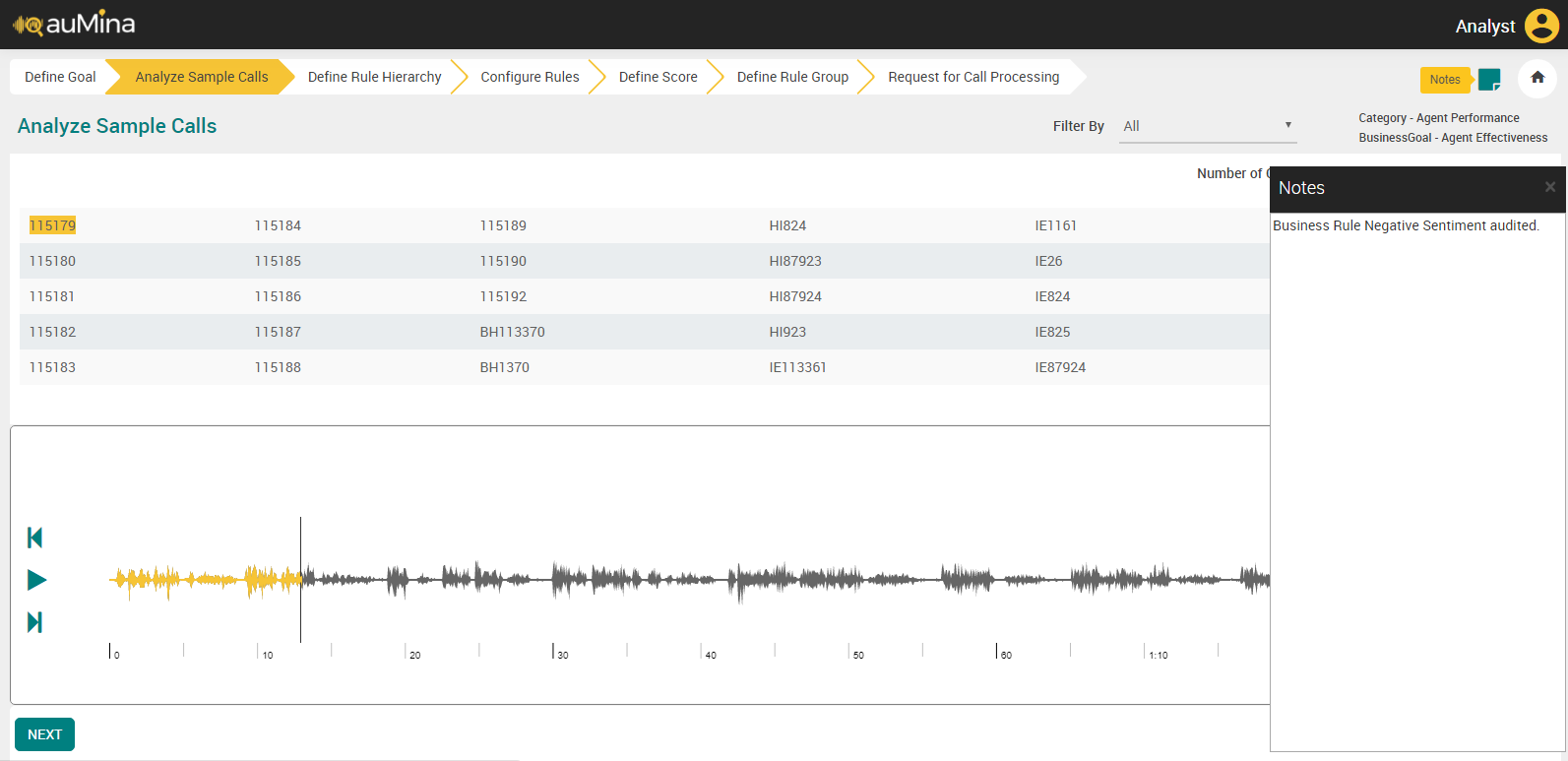Open Configure Rules step
The width and height of the screenshot is (1568, 761).
click(x=530, y=77)
